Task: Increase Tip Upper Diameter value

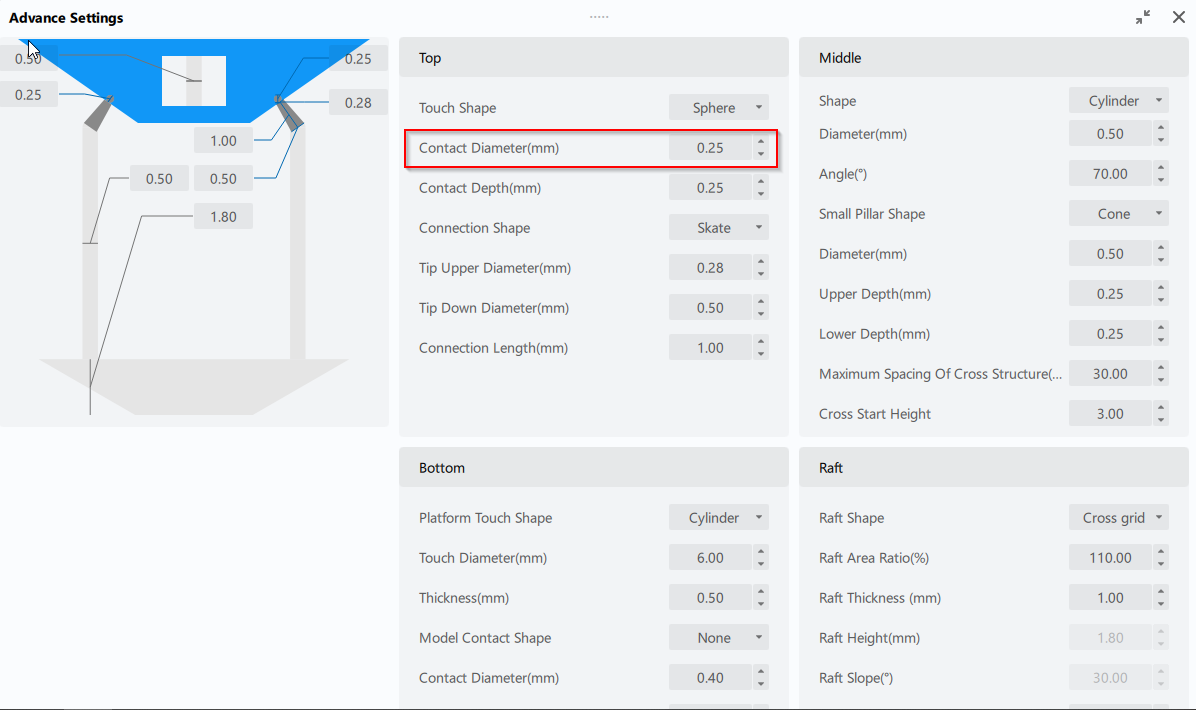Action: tap(761, 262)
